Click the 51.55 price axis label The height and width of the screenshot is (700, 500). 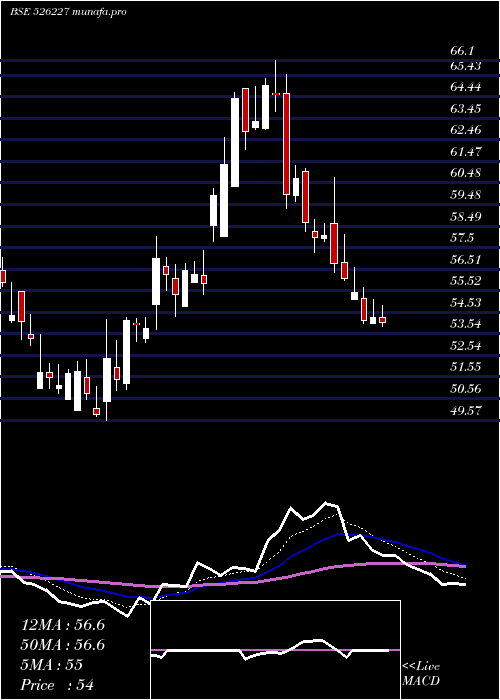(466, 367)
